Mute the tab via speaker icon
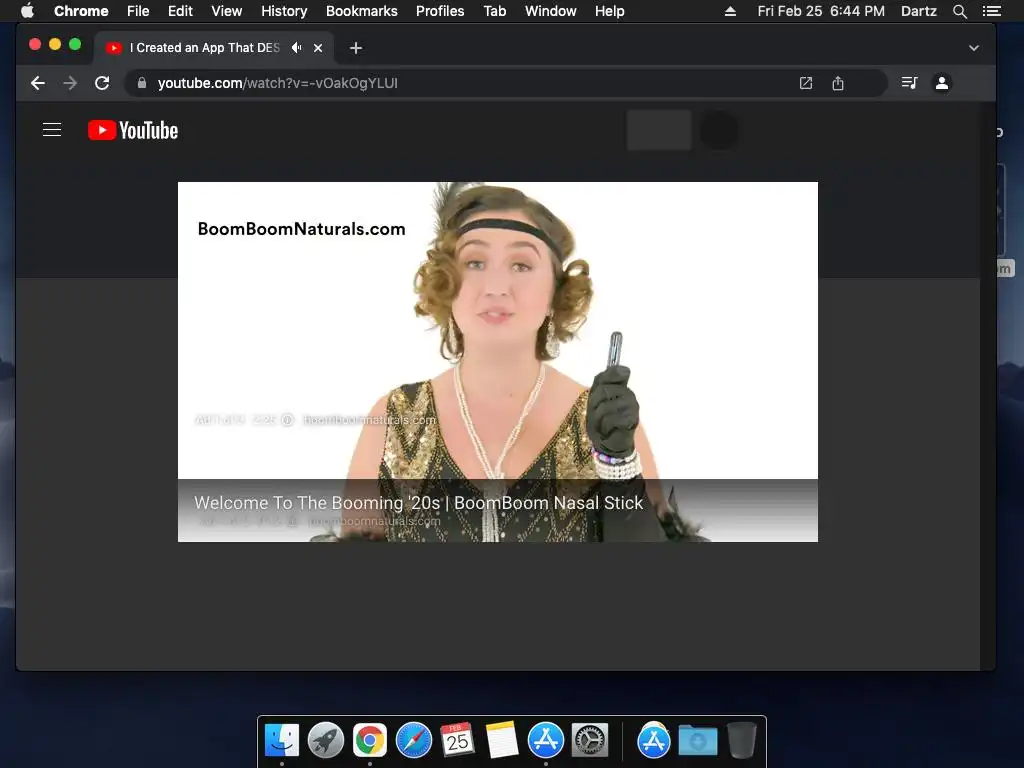Image resolution: width=1024 pixels, height=768 pixels. (296, 48)
